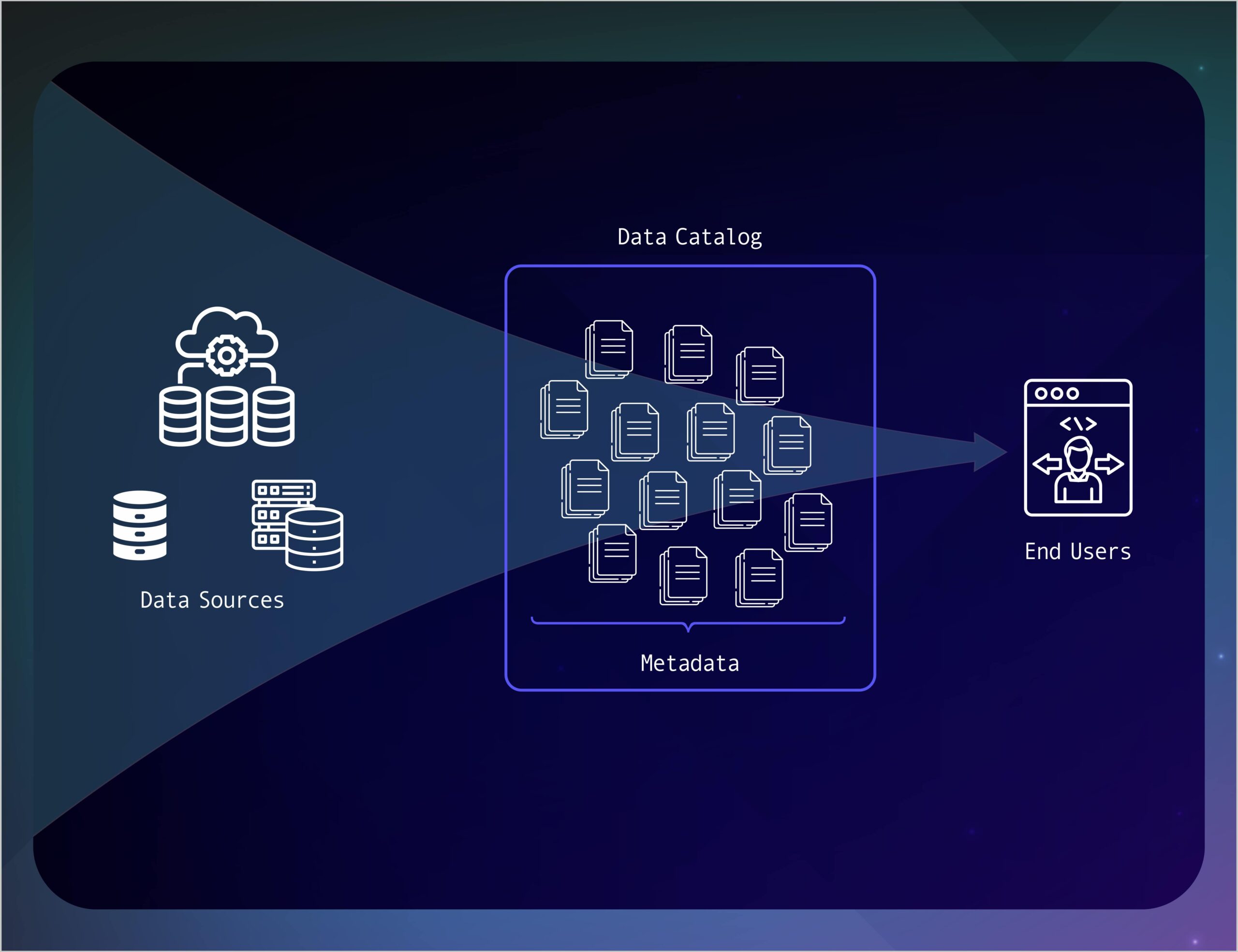Screen dimensions: 1238x952
Task: Click the "Metadata" label
Action: point(690,663)
